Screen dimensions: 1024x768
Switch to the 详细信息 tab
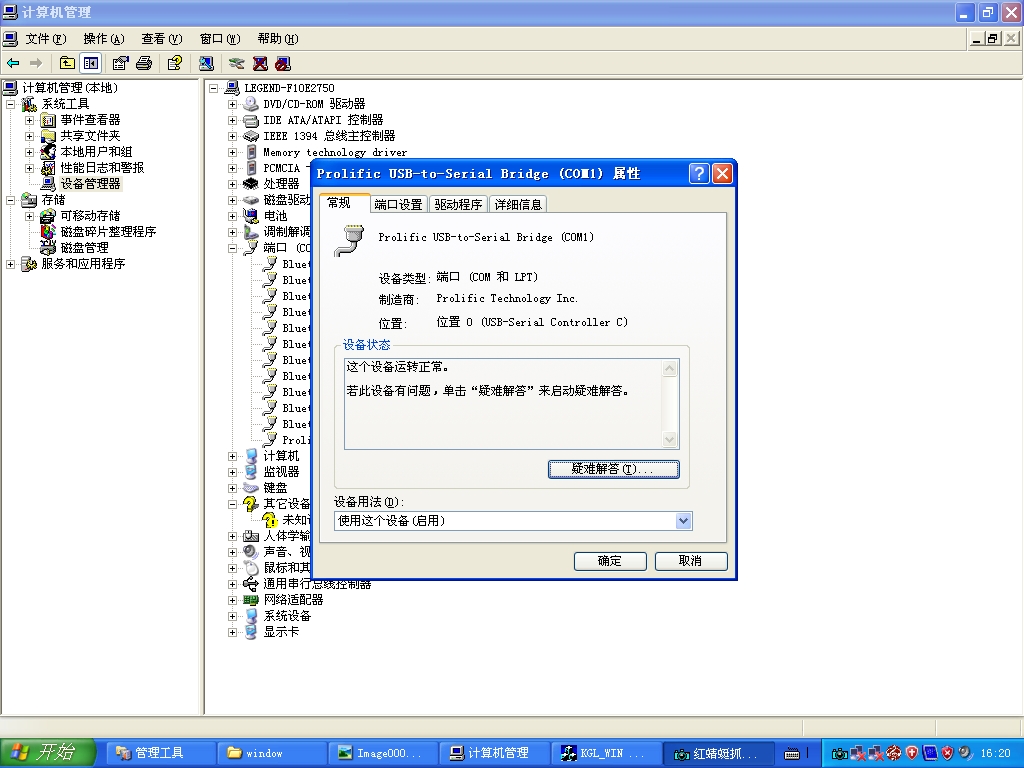click(x=518, y=204)
